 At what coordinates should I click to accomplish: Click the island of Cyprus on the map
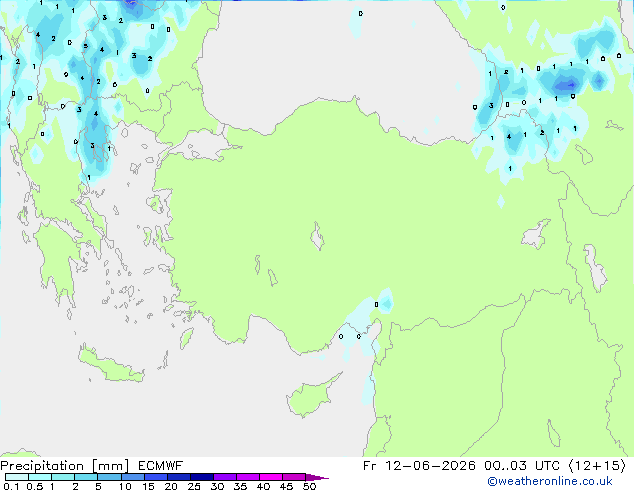pos(309,397)
